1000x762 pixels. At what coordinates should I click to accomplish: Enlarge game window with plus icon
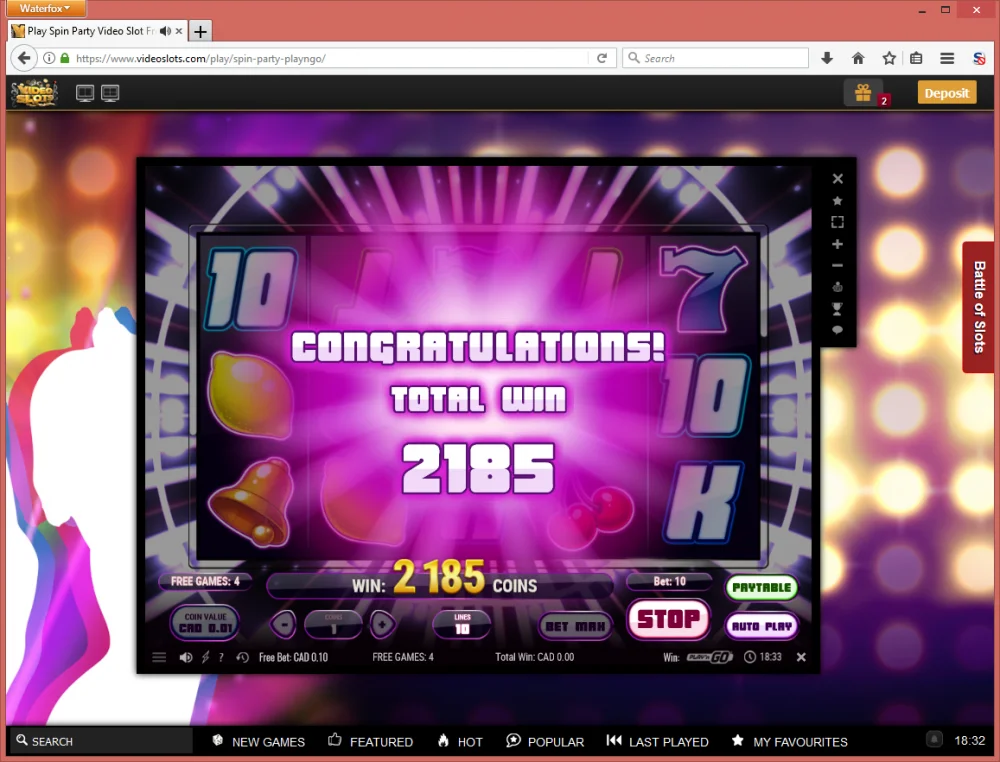click(x=838, y=244)
